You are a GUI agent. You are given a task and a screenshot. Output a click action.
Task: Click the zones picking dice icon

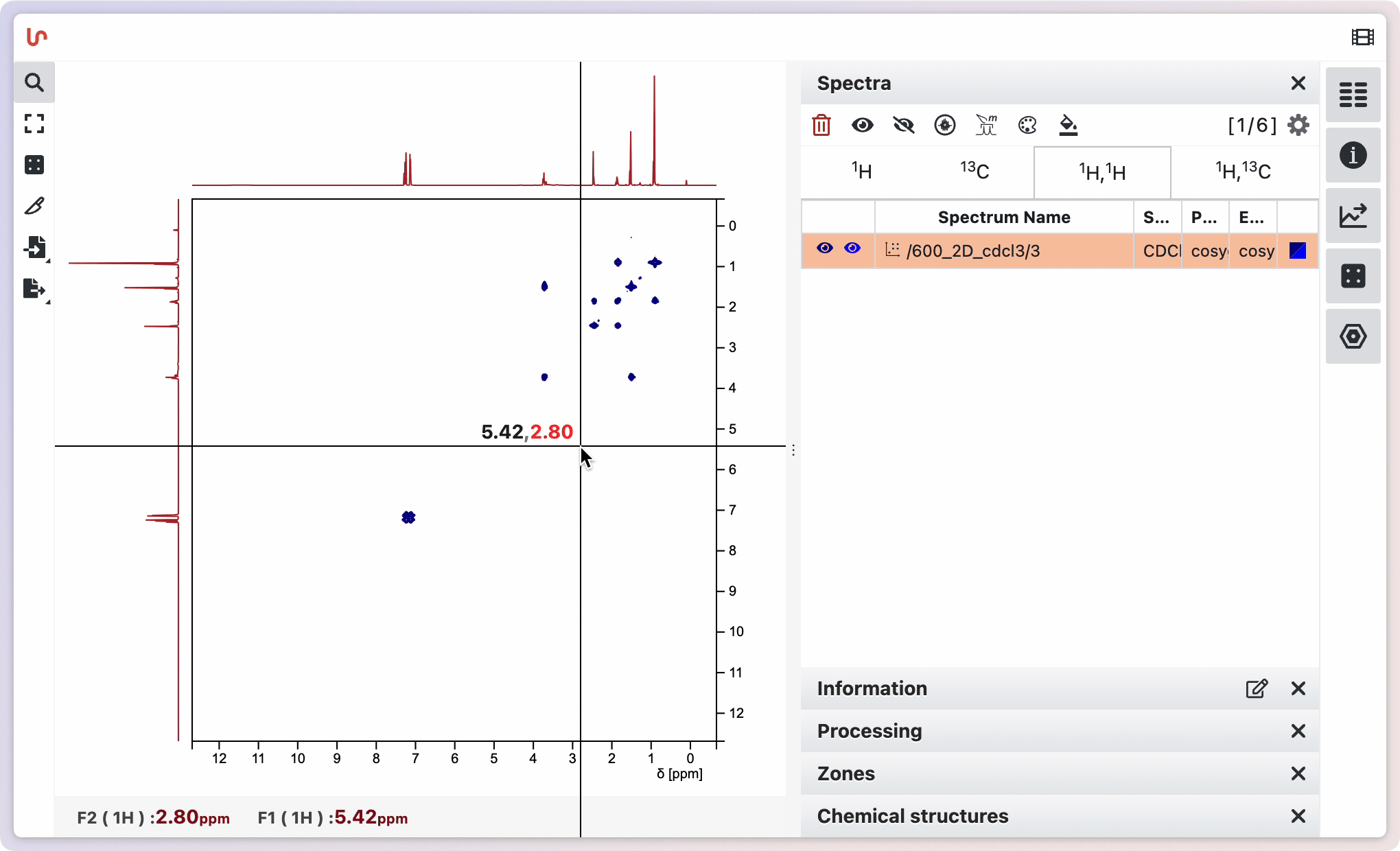click(x=34, y=165)
